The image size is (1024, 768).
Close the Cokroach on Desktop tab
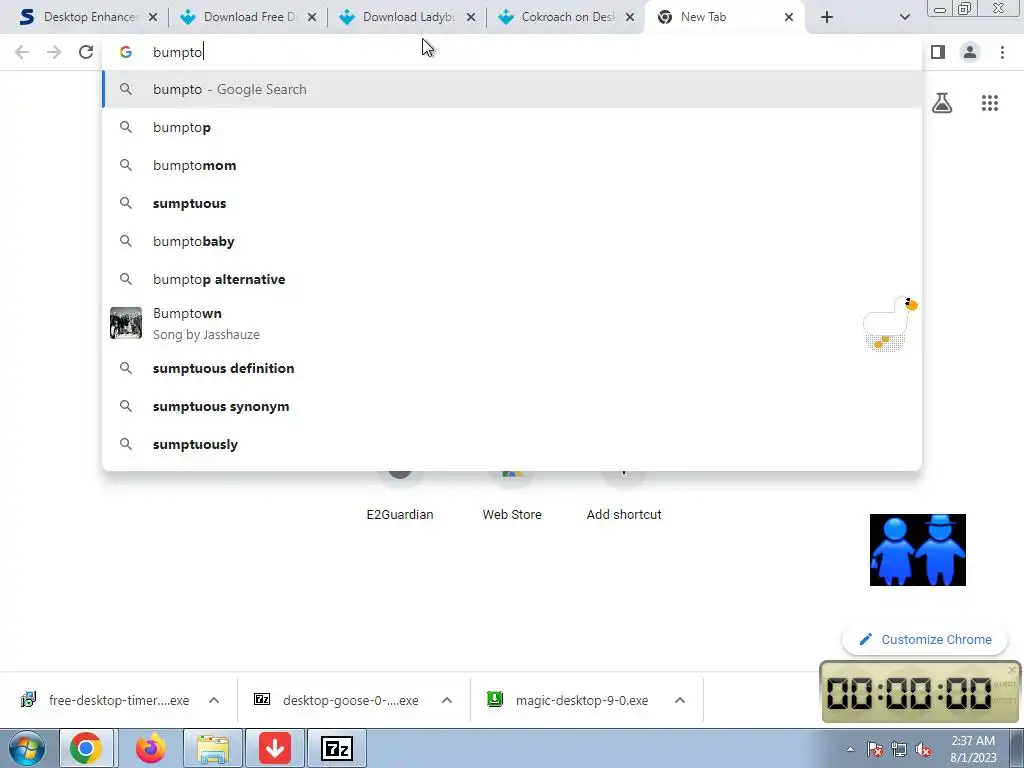coord(630,18)
